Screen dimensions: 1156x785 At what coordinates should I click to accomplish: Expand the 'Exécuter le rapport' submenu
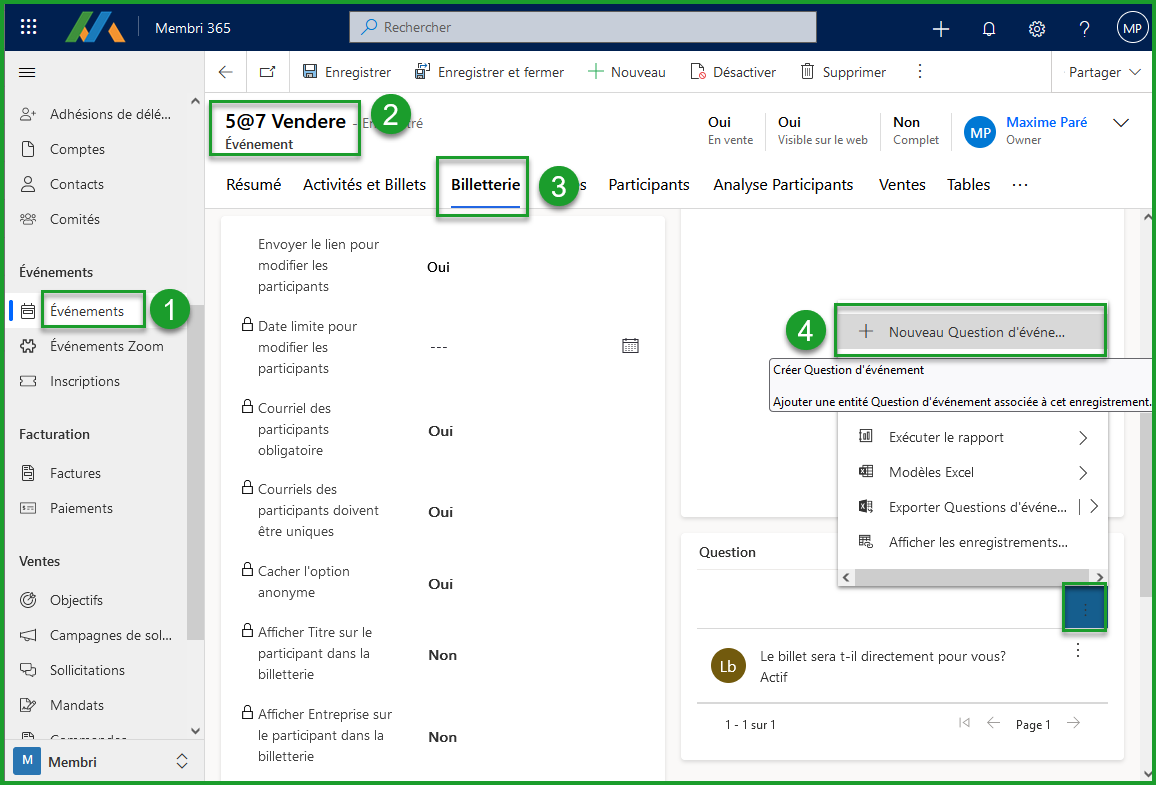click(x=1083, y=437)
